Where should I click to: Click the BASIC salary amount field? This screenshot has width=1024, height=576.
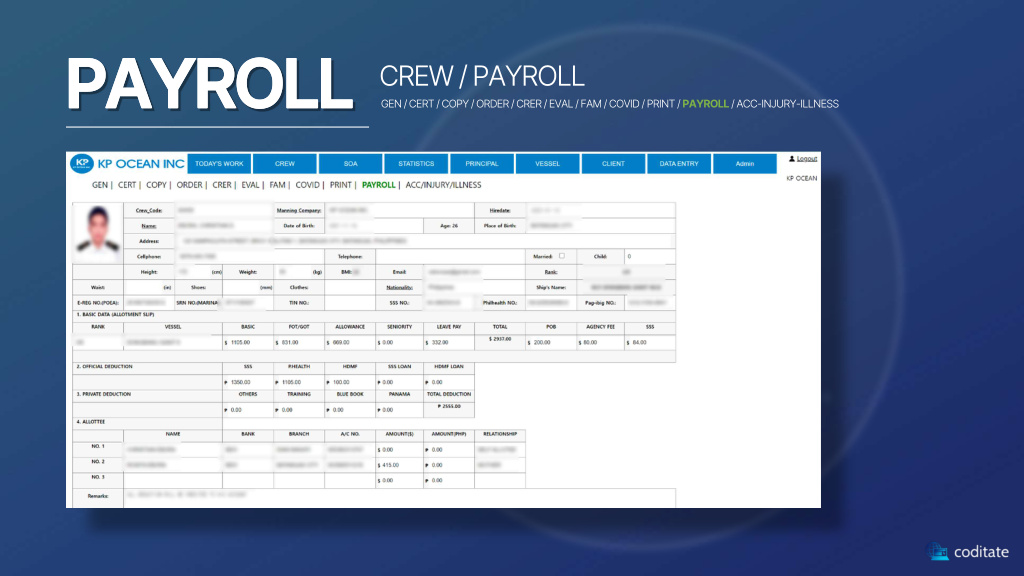point(248,342)
